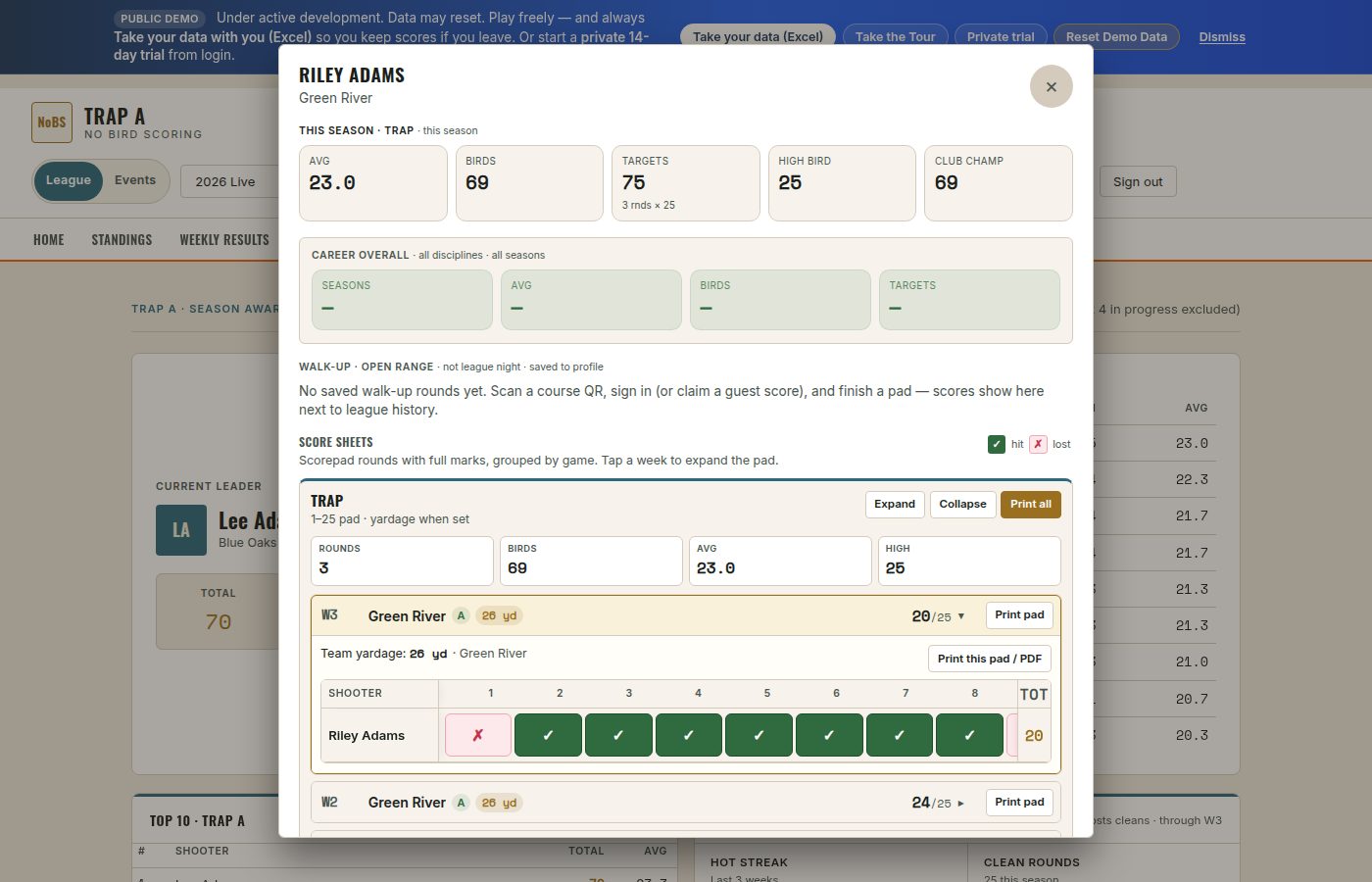Click the Sign out button
1372x882 pixels.
1138,181
